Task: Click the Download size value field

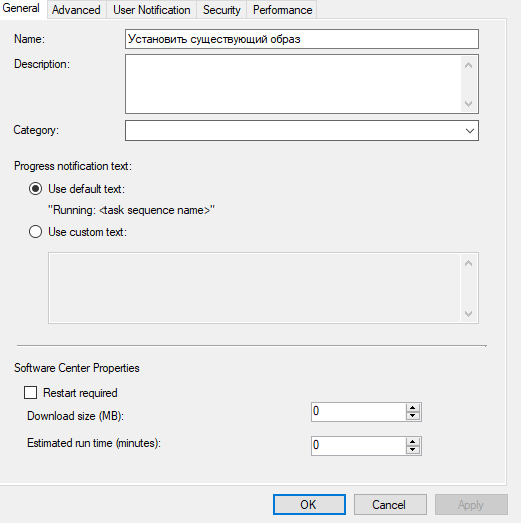Action: (359, 412)
